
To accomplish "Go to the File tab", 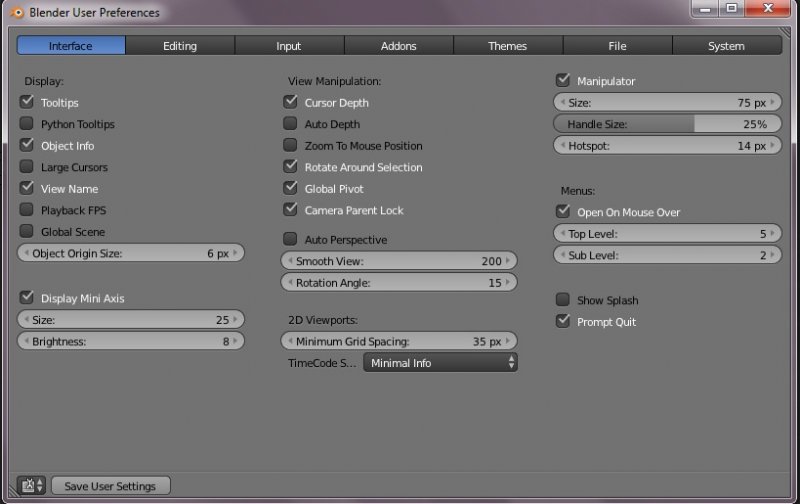I will tap(617, 46).
